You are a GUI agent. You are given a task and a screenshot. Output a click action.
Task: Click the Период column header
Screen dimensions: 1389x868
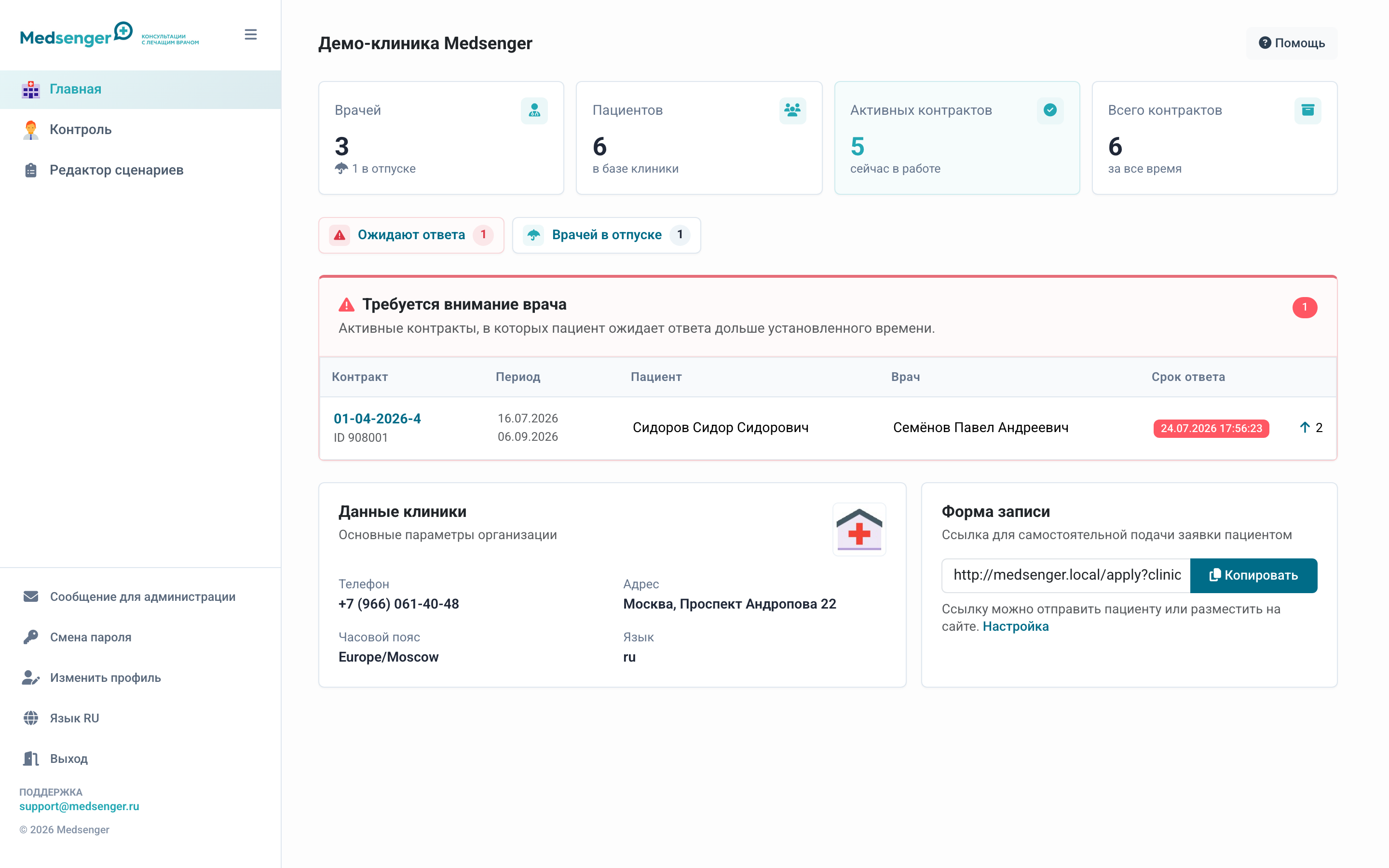pos(517,377)
